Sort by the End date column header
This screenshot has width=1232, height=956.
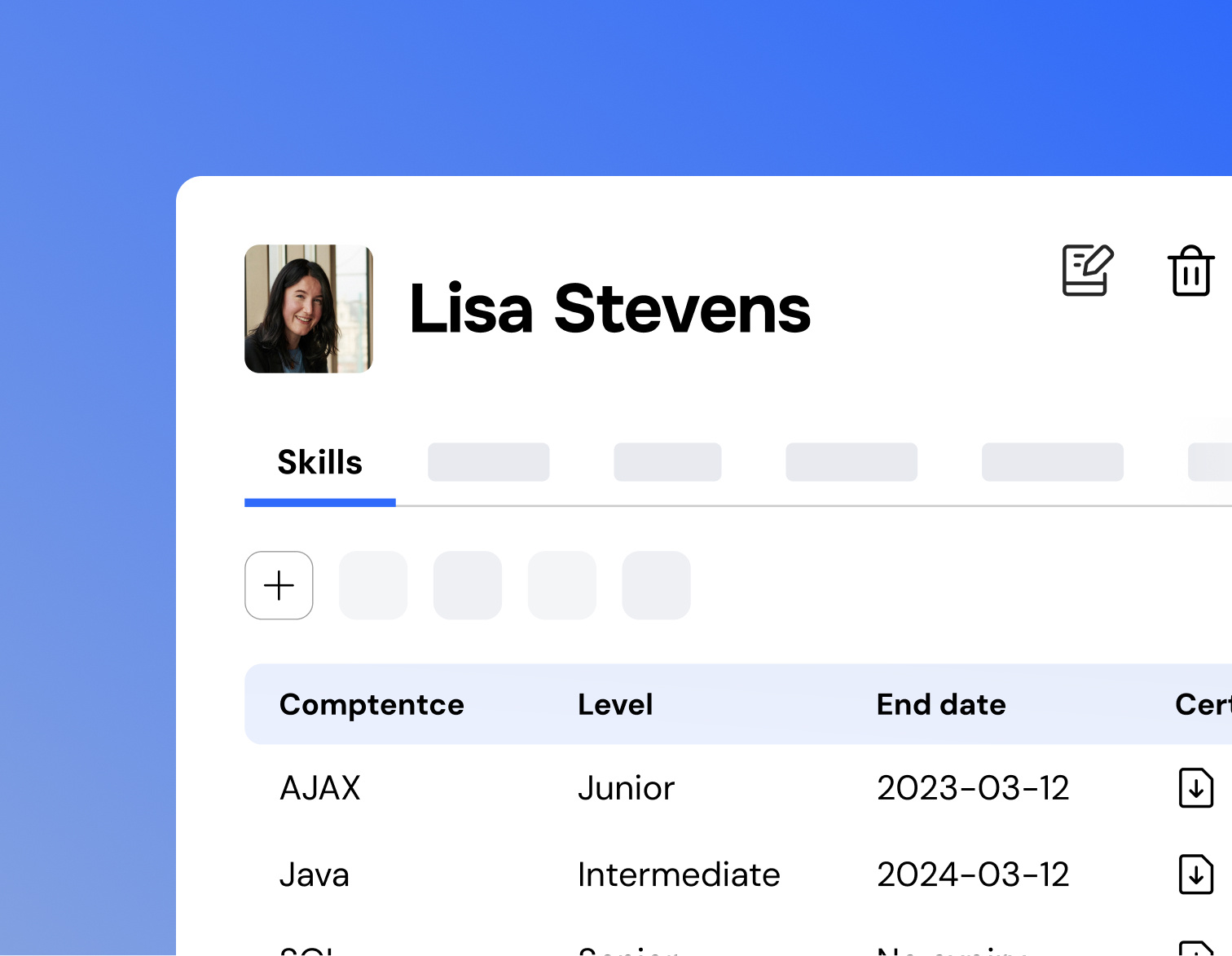pos(941,704)
